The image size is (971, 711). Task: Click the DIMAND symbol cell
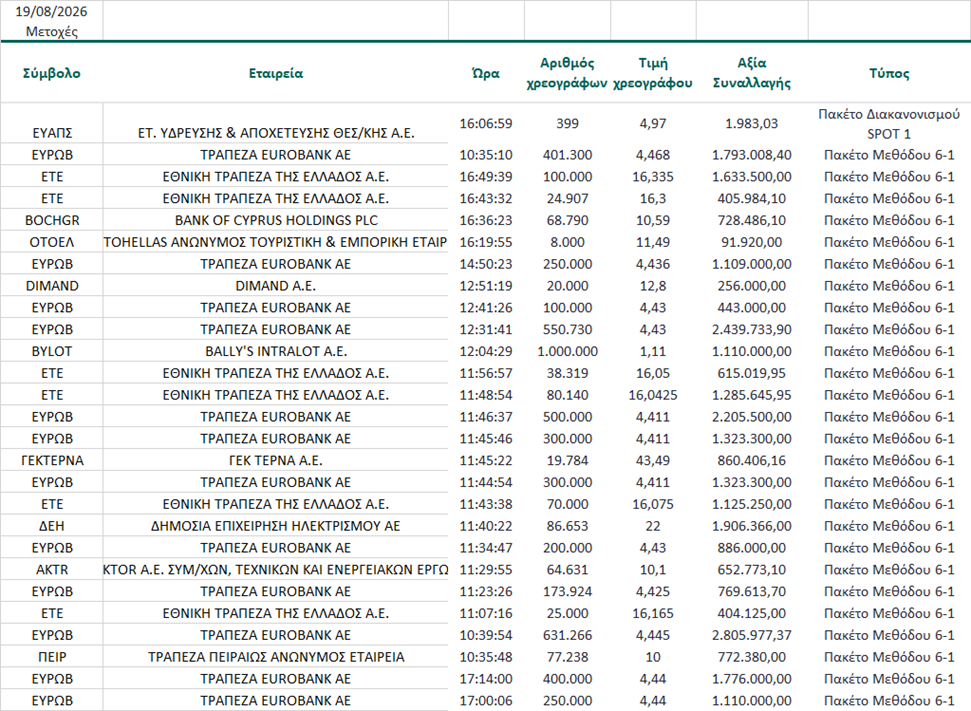(x=51, y=286)
